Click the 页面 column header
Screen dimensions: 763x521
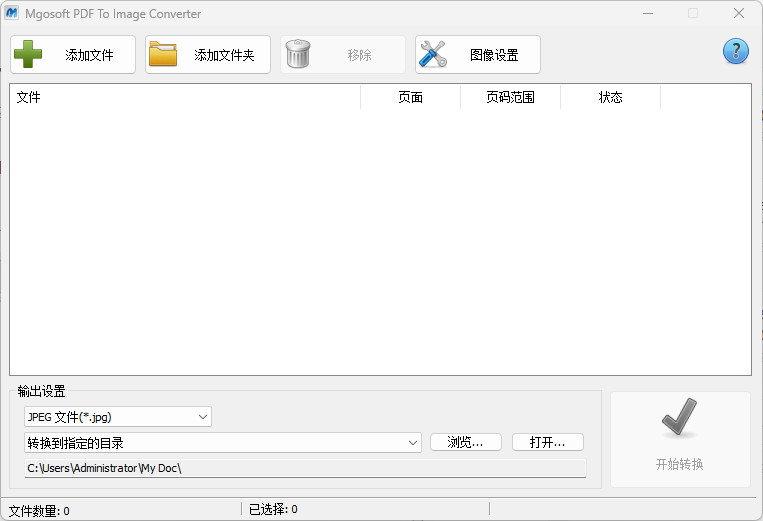coord(410,97)
